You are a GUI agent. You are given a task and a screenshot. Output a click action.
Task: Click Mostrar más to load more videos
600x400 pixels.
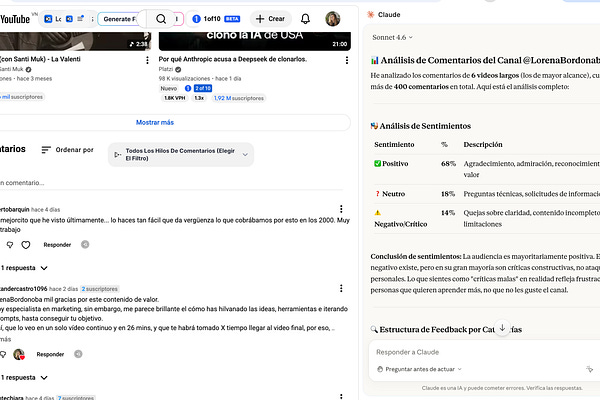point(155,122)
